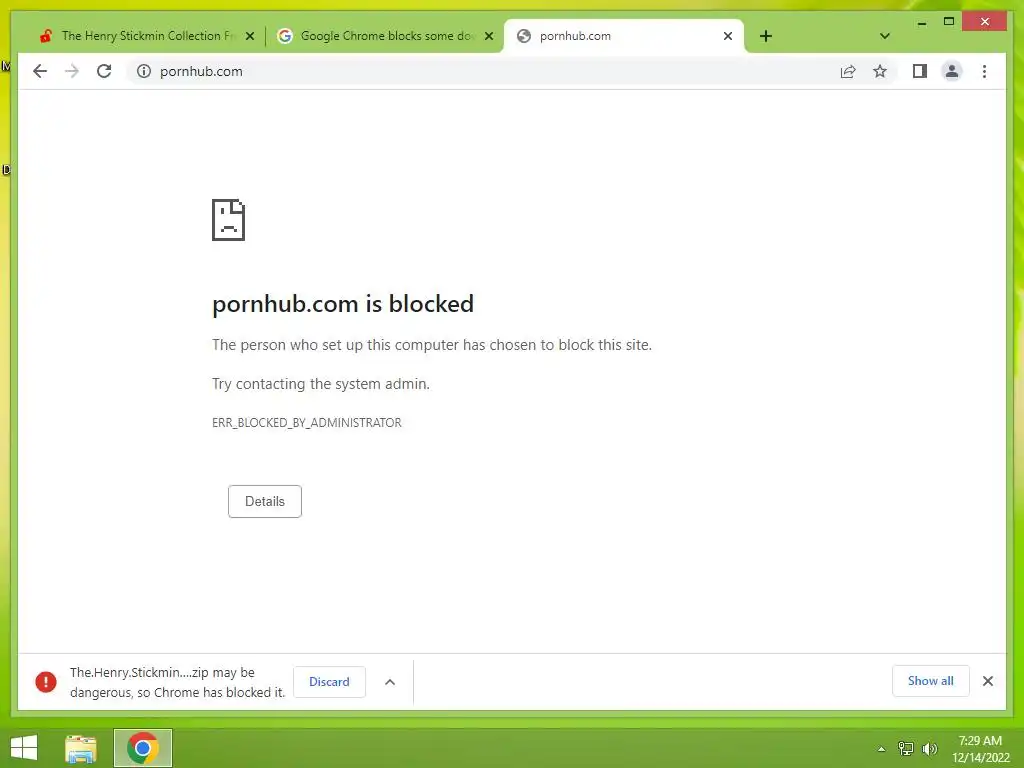Click the ERR_BLOCKED_BY_ADMINISTRATOR error code
The height and width of the screenshot is (768, 1024).
coord(306,423)
